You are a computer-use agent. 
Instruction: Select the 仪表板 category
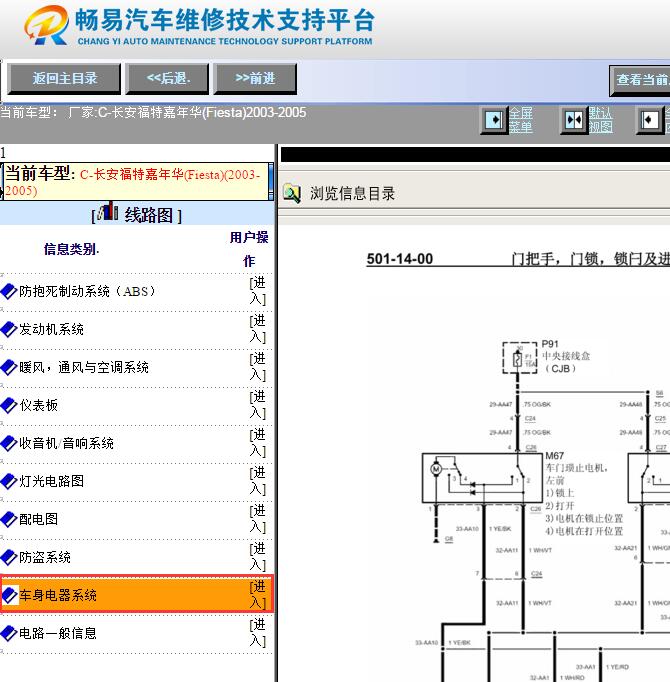click(x=38, y=405)
